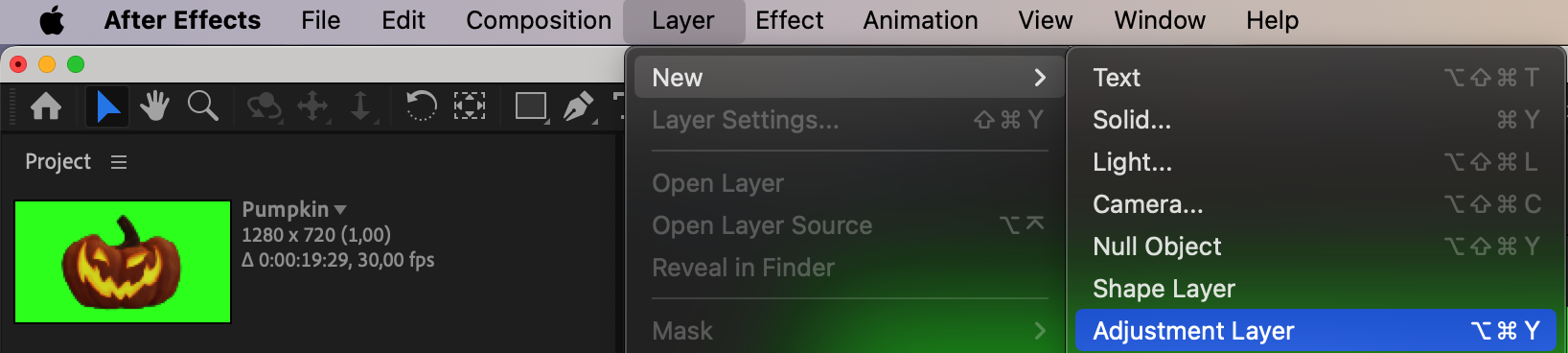1568x353 pixels.
Task: Click the Home icon in toolbar
Action: pyautogui.click(x=46, y=106)
